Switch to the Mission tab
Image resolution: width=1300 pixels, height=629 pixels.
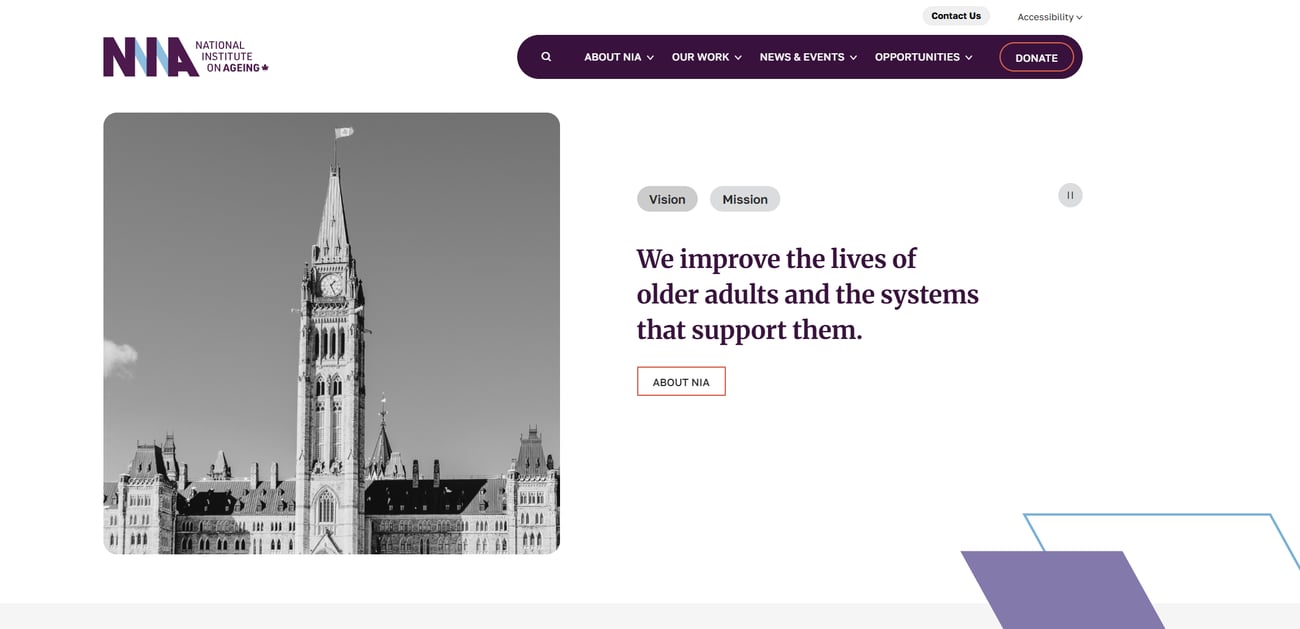(x=745, y=199)
